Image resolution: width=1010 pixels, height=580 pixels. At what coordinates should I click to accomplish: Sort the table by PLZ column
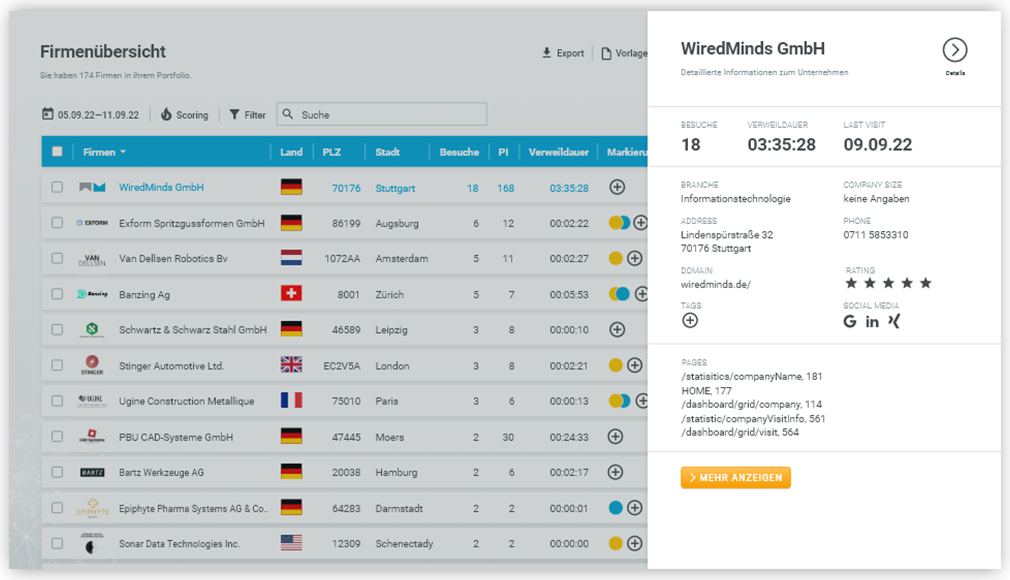(x=332, y=152)
